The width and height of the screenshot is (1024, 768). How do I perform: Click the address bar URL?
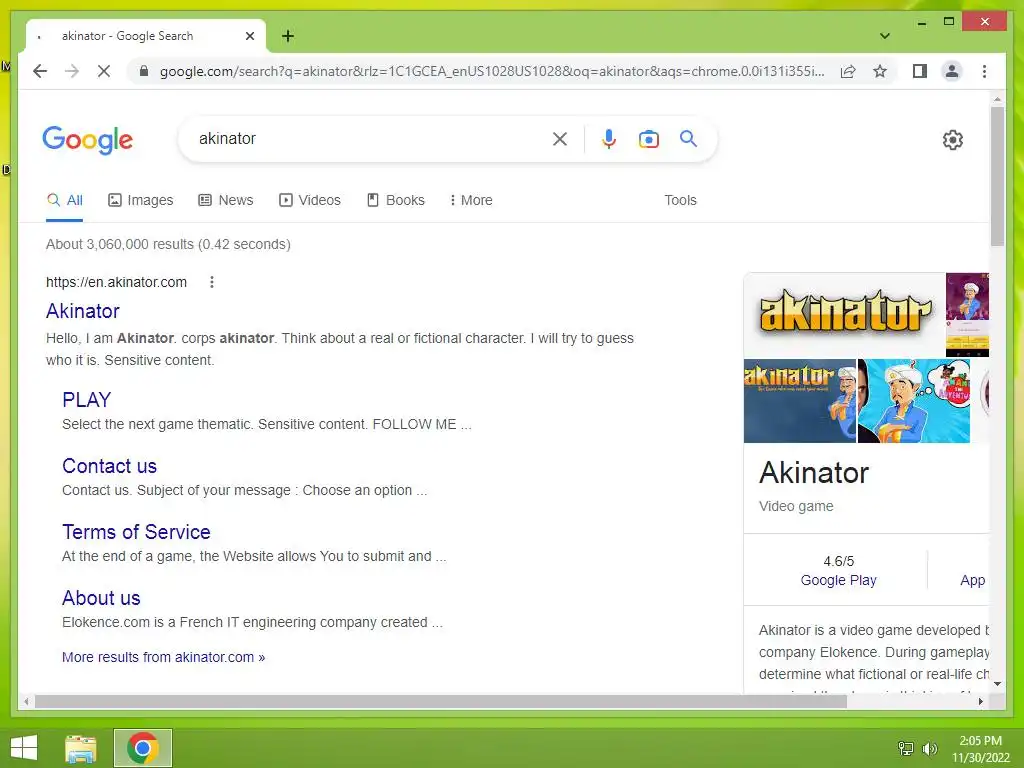(x=492, y=71)
